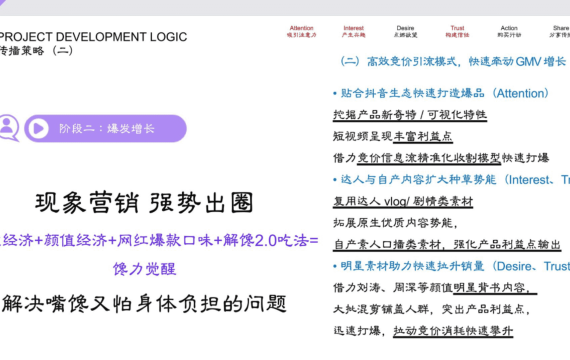Click the line 解决嘴馋又怕身体负担的问题
This screenshot has width=570, height=360.
pyautogui.click(x=144, y=304)
